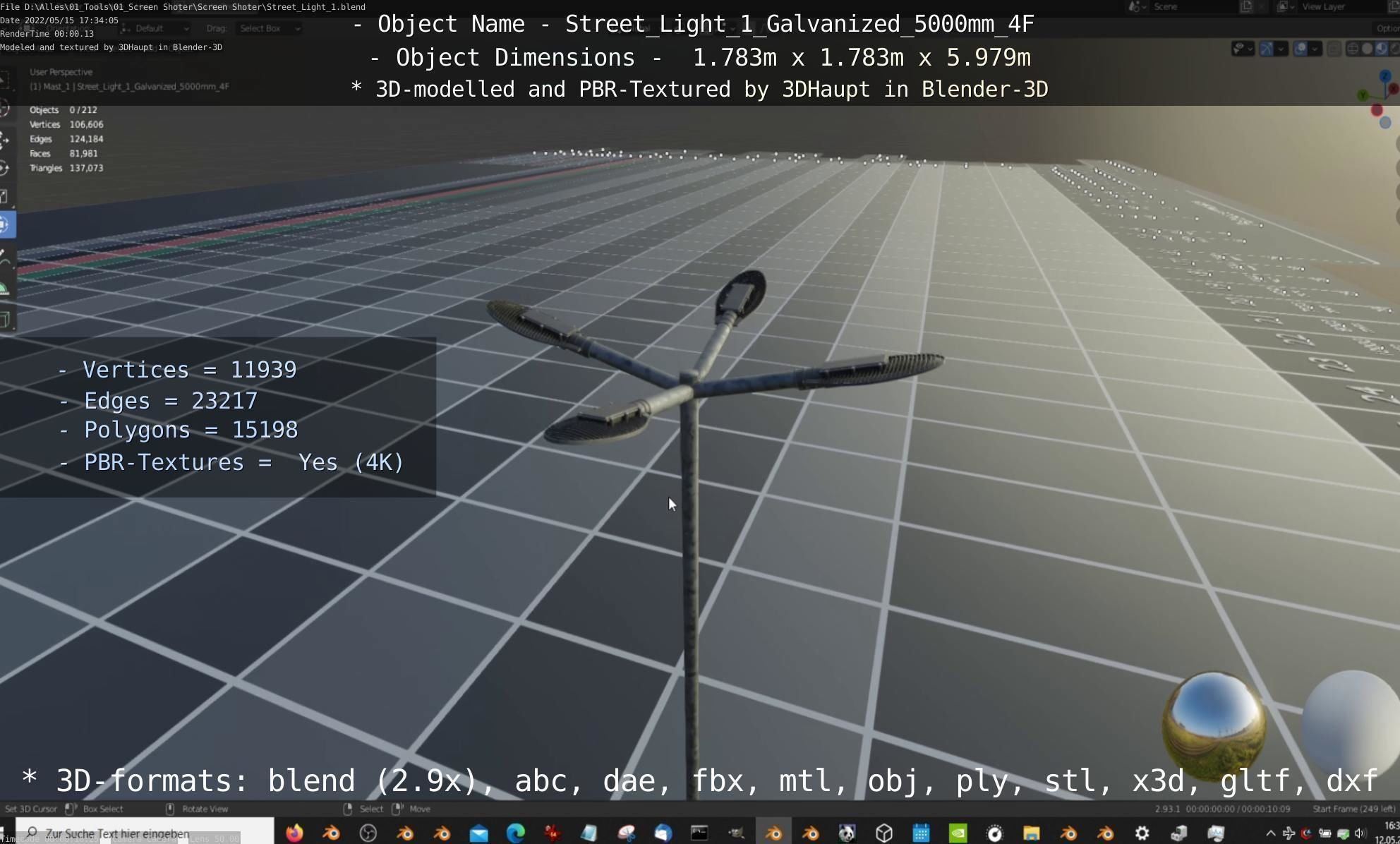Open the panda icon app in taskbar

[847, 833]
